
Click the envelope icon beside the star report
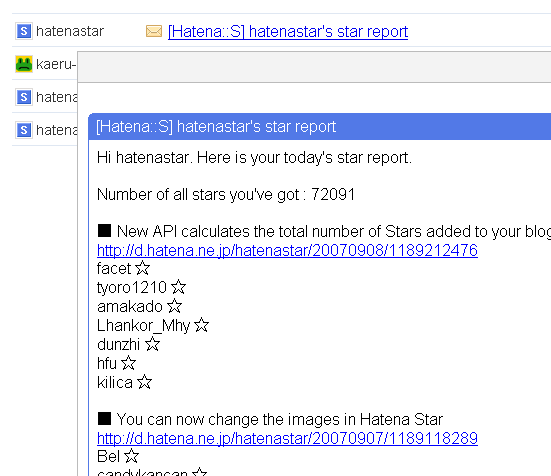click(x=154, y=31)
